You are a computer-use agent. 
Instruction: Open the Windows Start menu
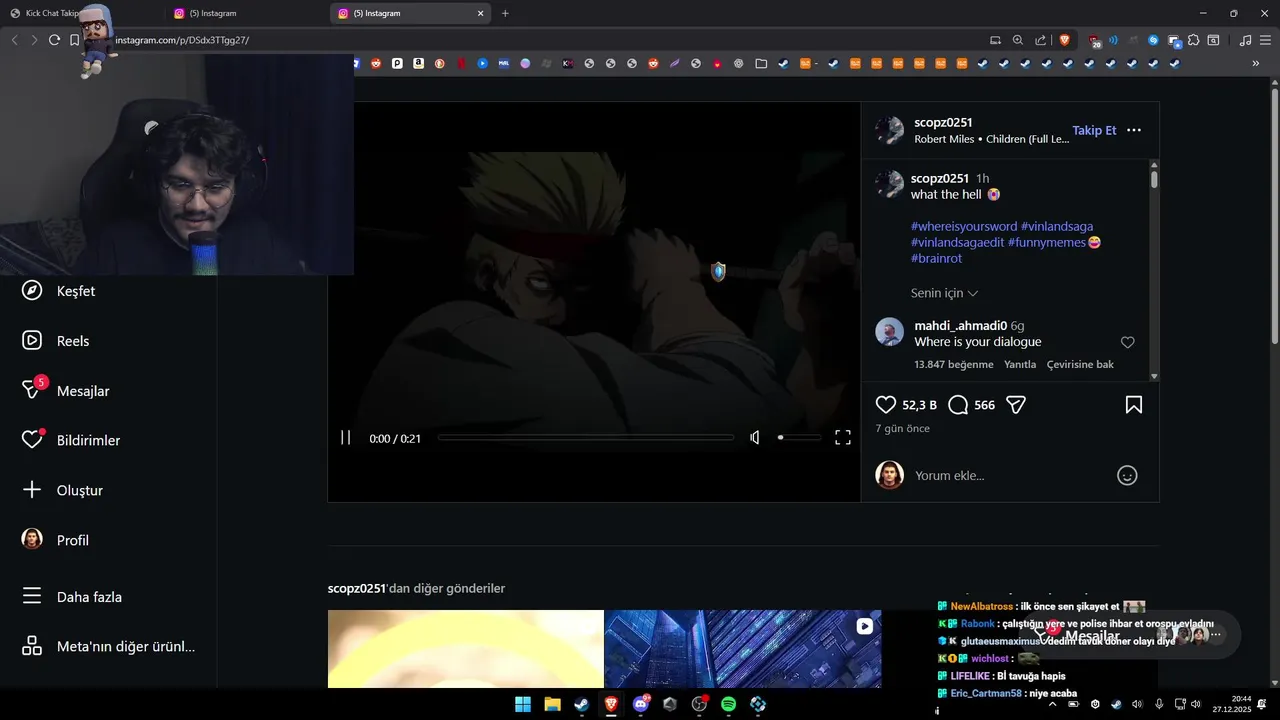tap(523, 704)
